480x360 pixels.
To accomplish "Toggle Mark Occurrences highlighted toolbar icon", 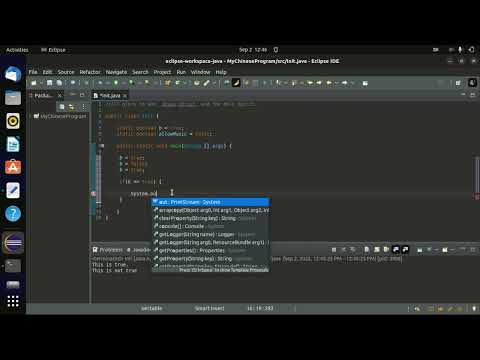I will [x=236, y=83].
